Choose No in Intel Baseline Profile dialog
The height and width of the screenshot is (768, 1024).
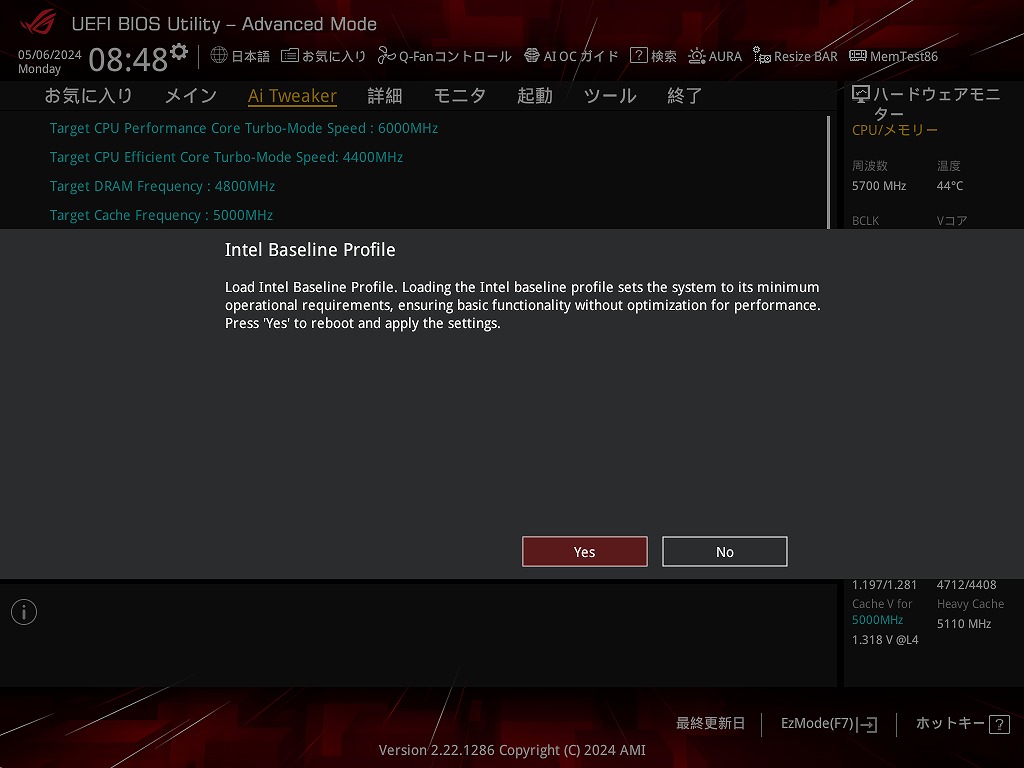[724, 552]
